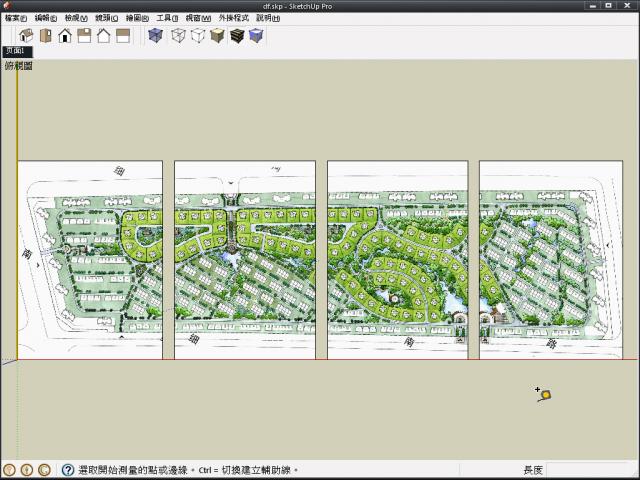
Task: Switch to Front view icon
Action: 65,36
